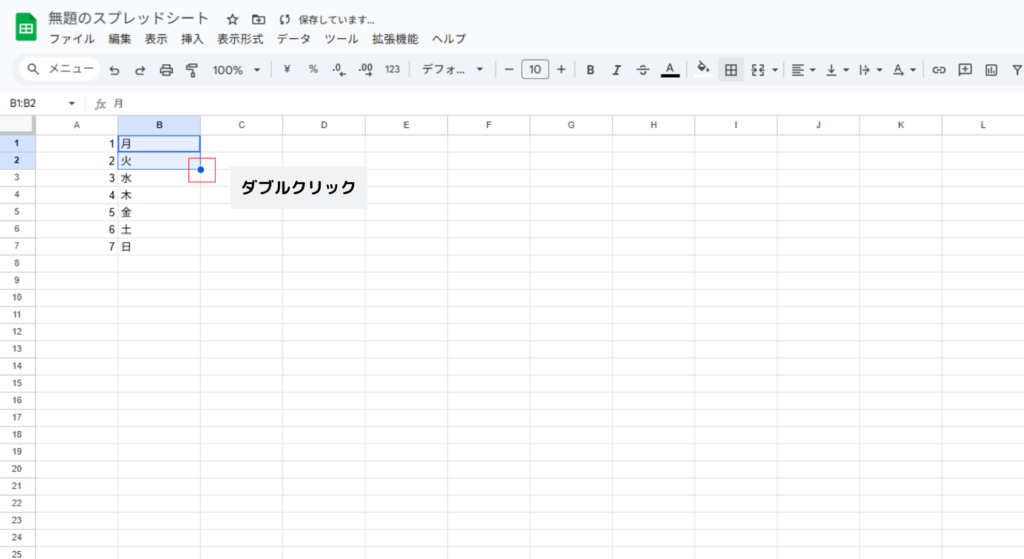Select cell containing 日
This screenshot has height=559, width=1024.
pos(159,246)
